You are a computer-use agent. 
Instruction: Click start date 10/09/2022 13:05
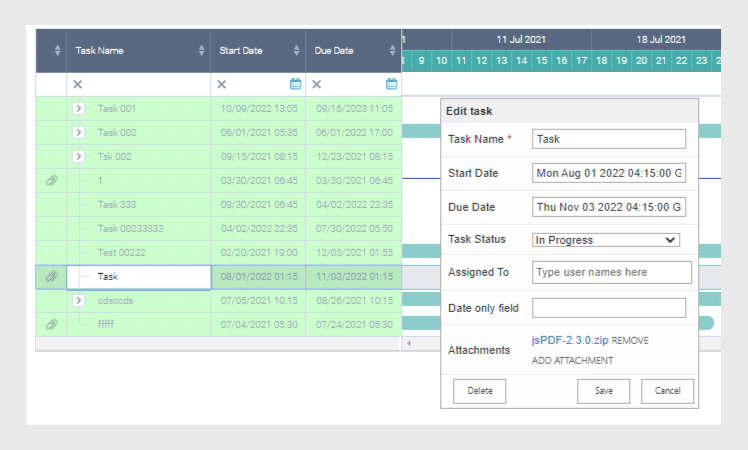pyautogui.click(x=259, y=108)
